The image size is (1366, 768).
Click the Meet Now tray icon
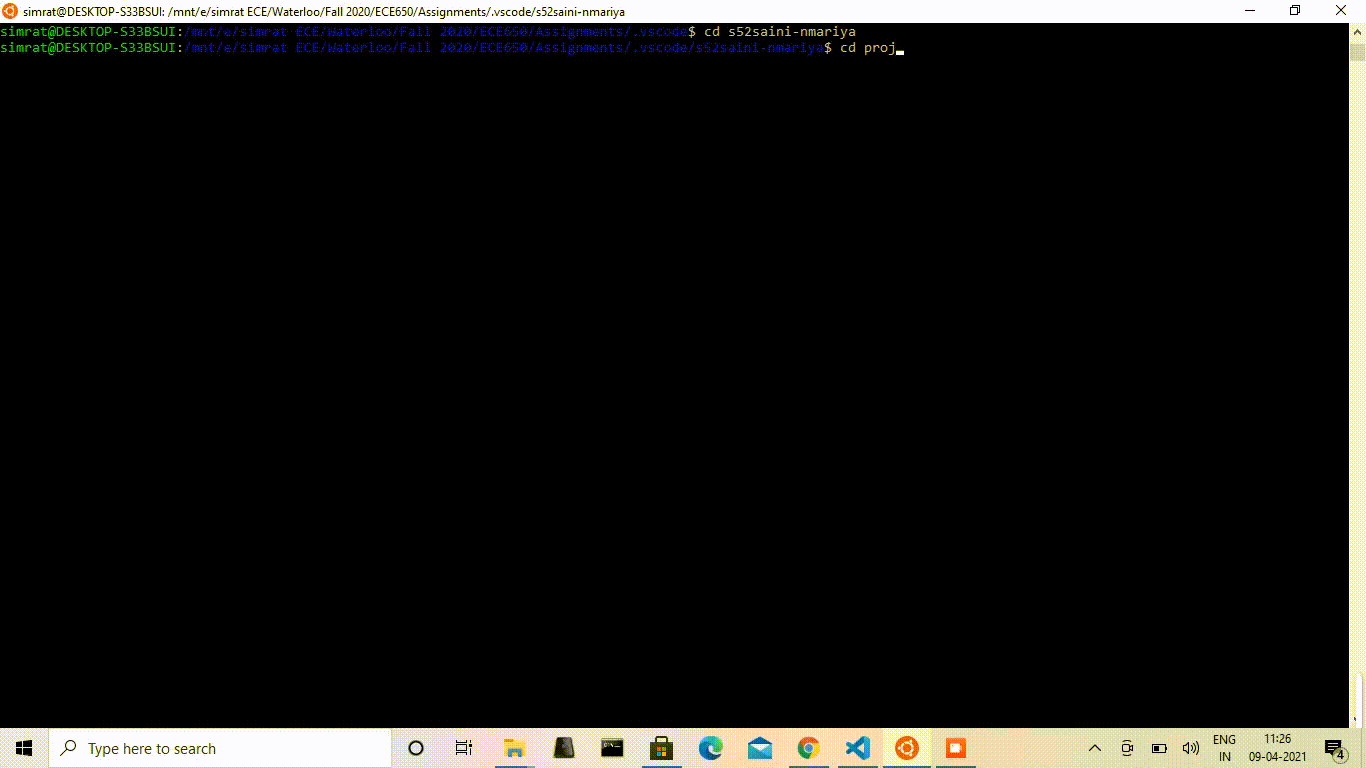[1127, 748]
